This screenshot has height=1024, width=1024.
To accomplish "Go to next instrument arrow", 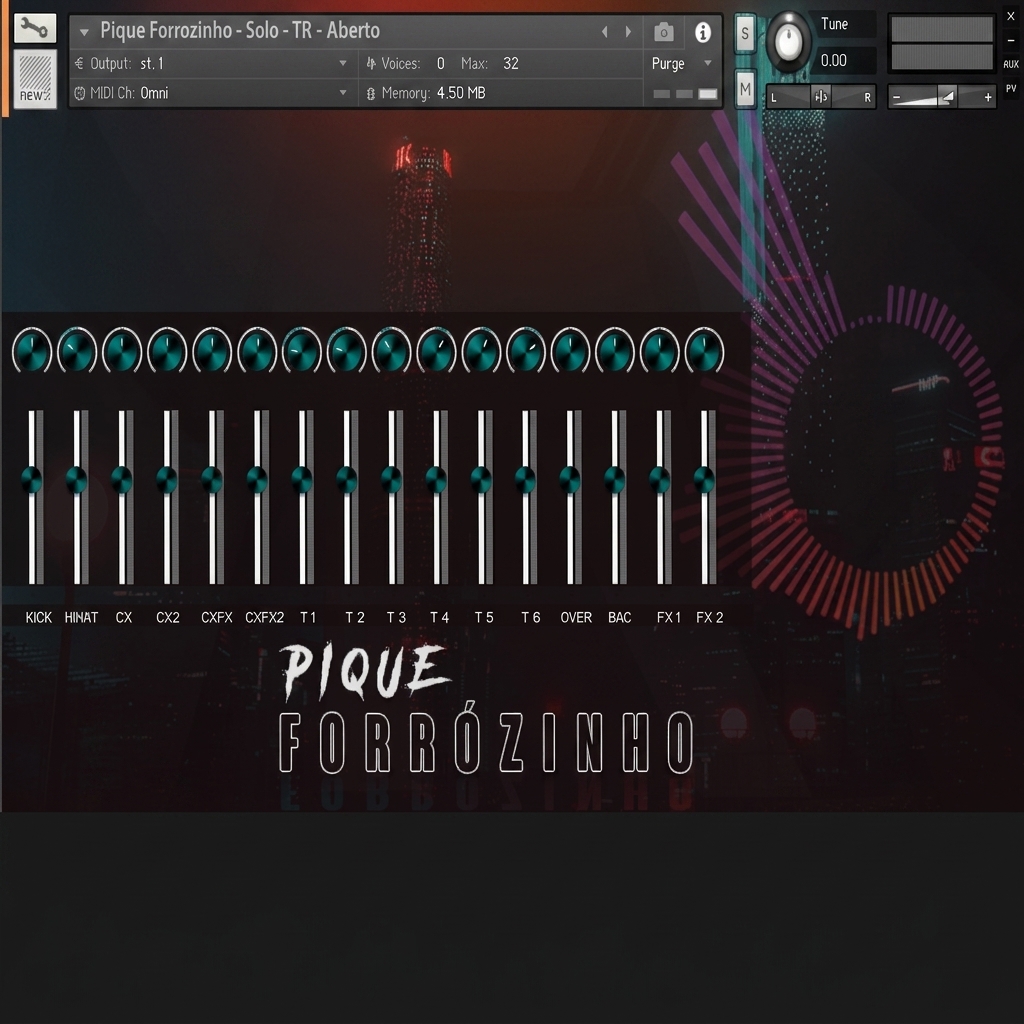I will pyautogui.click(x=628, y=31).
